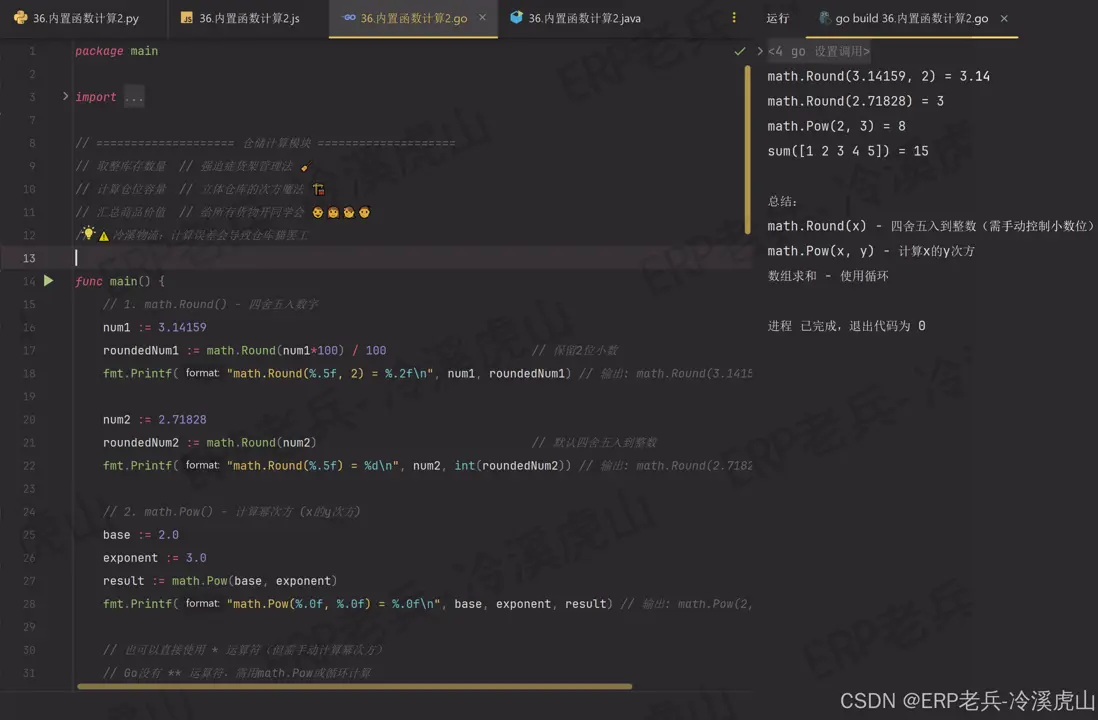This screenshot has height=720, width=1098.
Task: Click the Python file icon on the first tab
Action: point(20,18)
